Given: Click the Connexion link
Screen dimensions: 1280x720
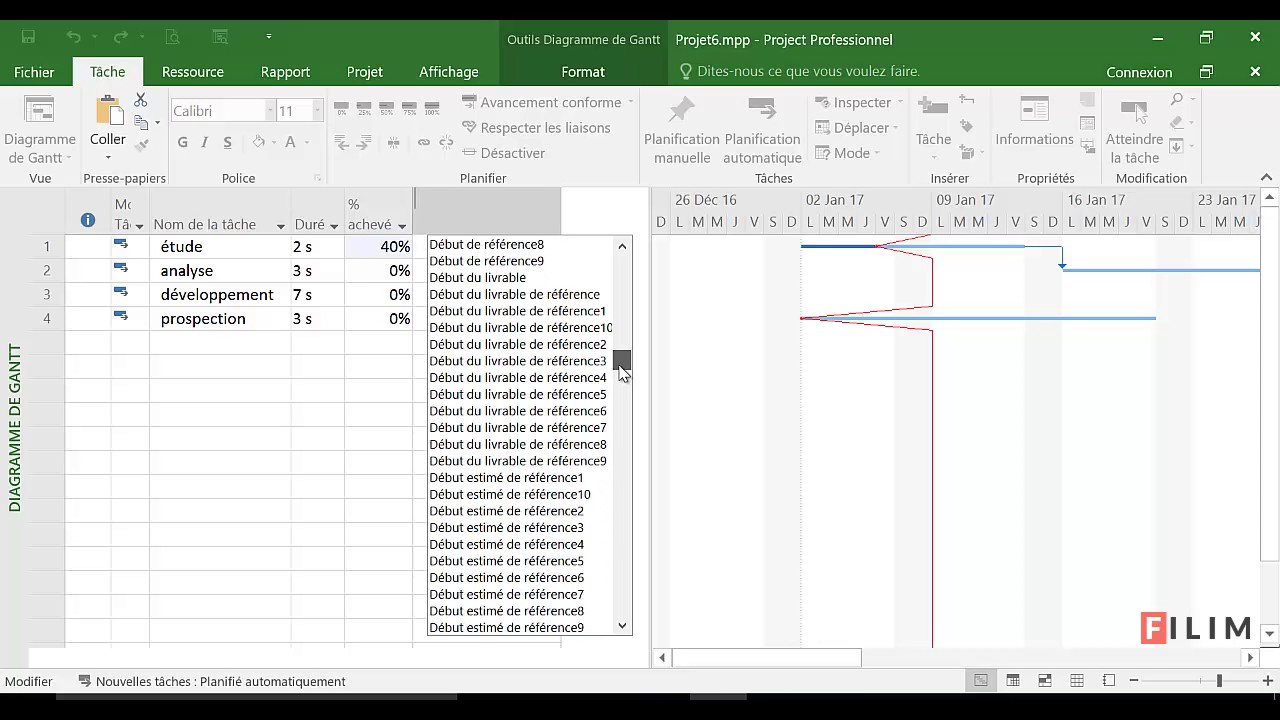Looking at the screenshot, I should (1139, 72).
